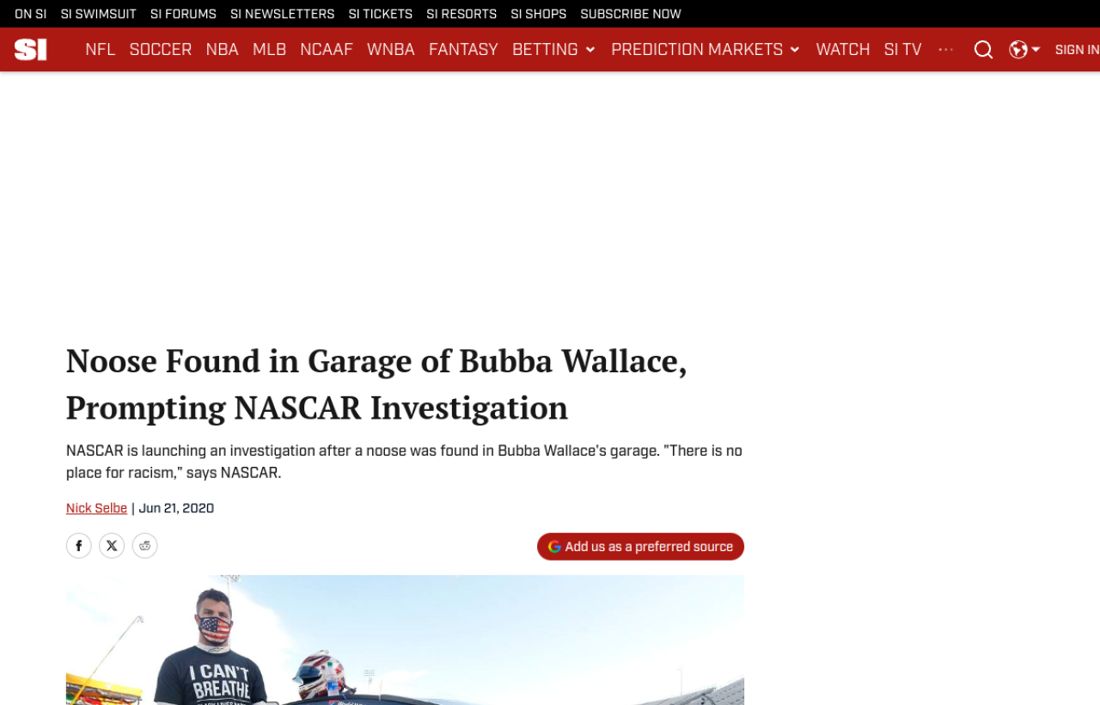Open SI TV
The height and width of the screenshot is (705, 1100).
point(903,50)
